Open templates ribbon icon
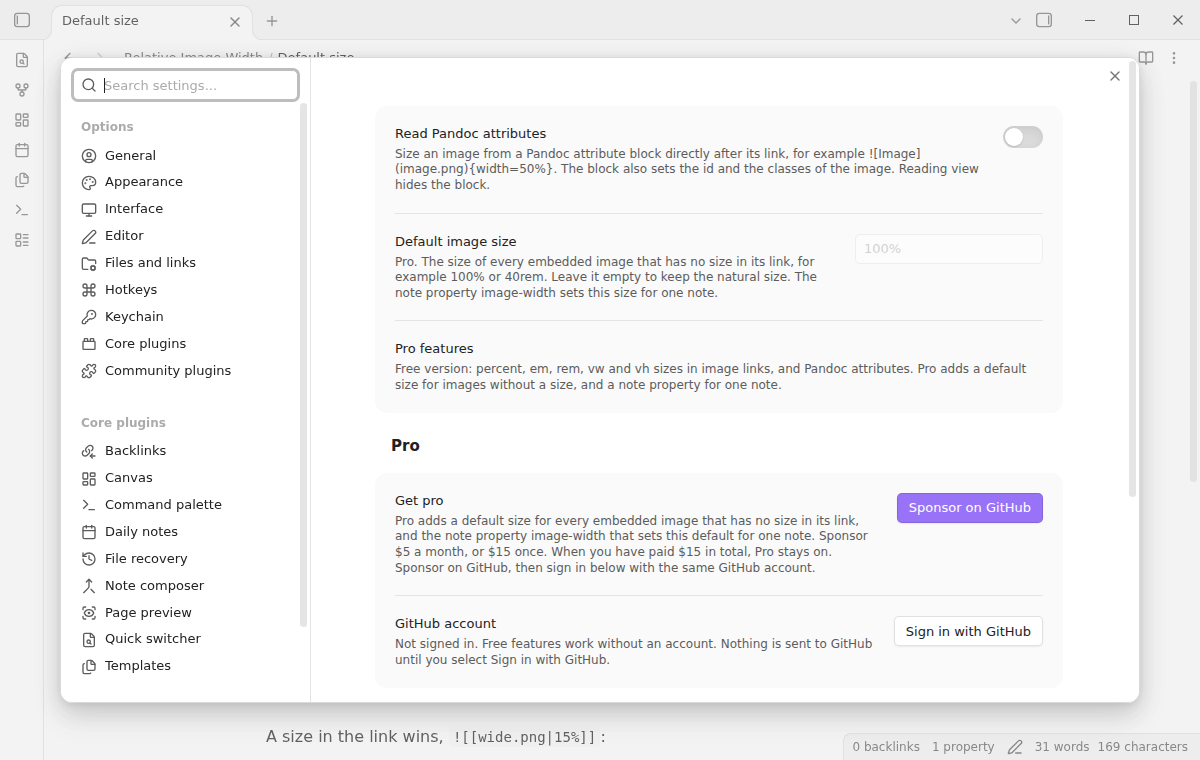 (x=22, y=180)
